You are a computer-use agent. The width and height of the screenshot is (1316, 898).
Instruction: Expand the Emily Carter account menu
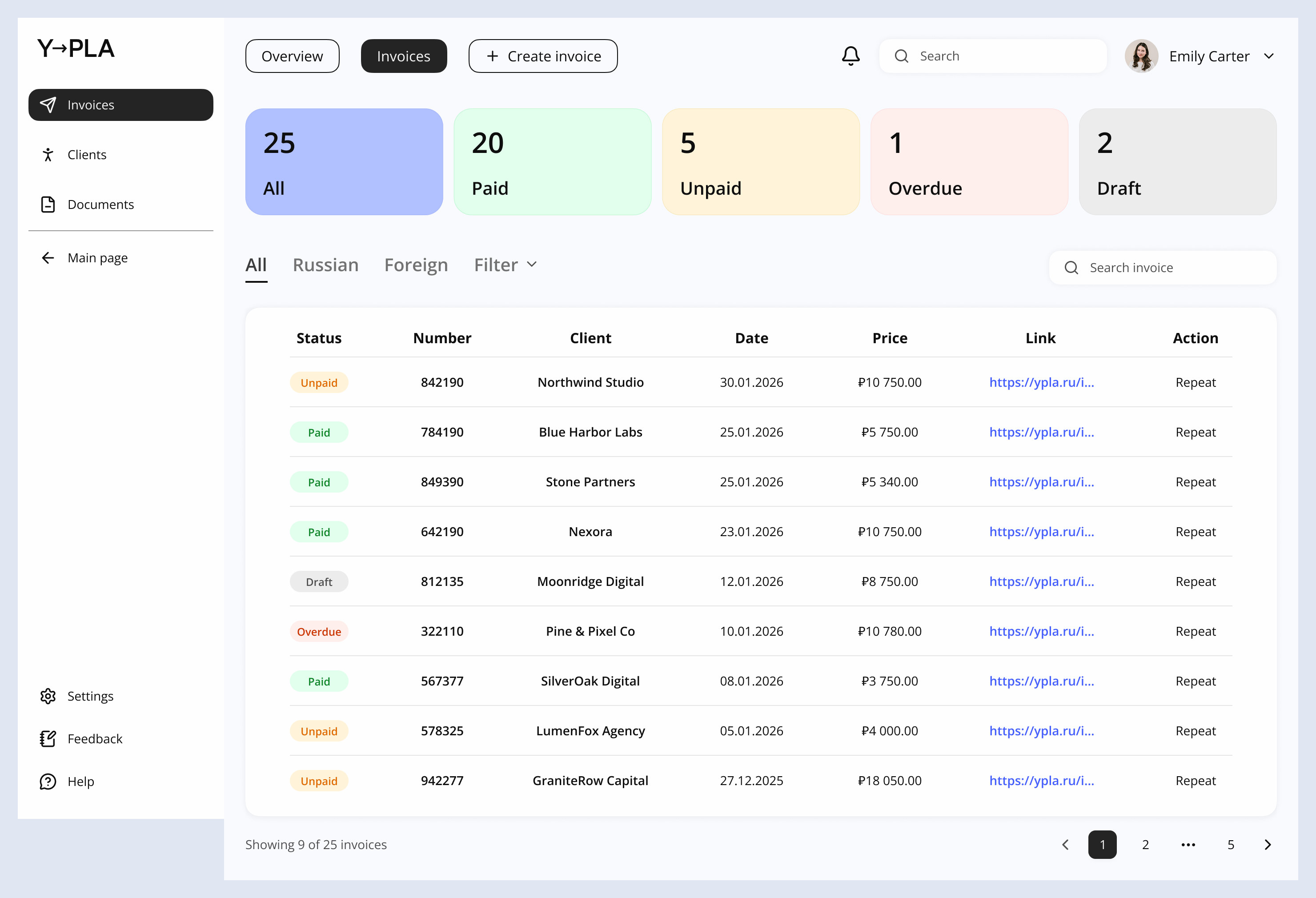tap(1270, 56)
